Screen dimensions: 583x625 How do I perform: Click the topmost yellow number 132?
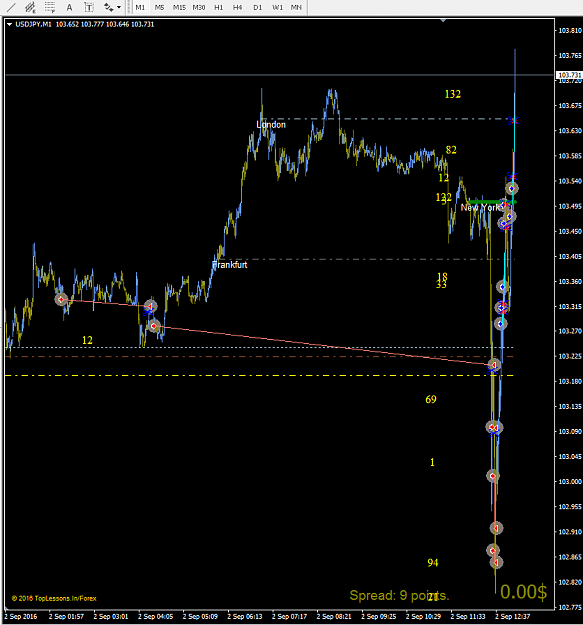click(453, 94)
